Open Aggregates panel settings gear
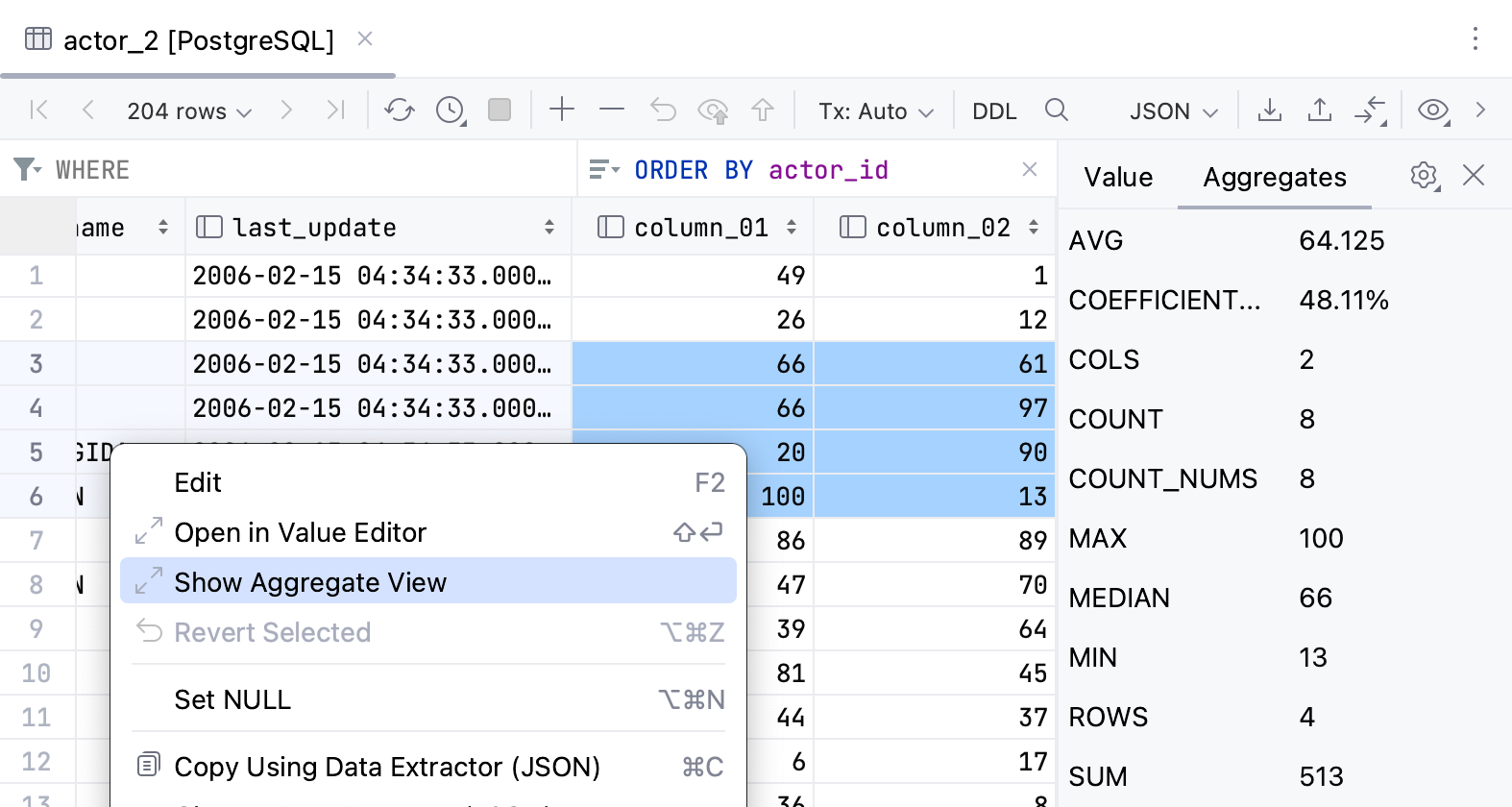Screen dimensions: 1512x807 [x=1424, y=176]
